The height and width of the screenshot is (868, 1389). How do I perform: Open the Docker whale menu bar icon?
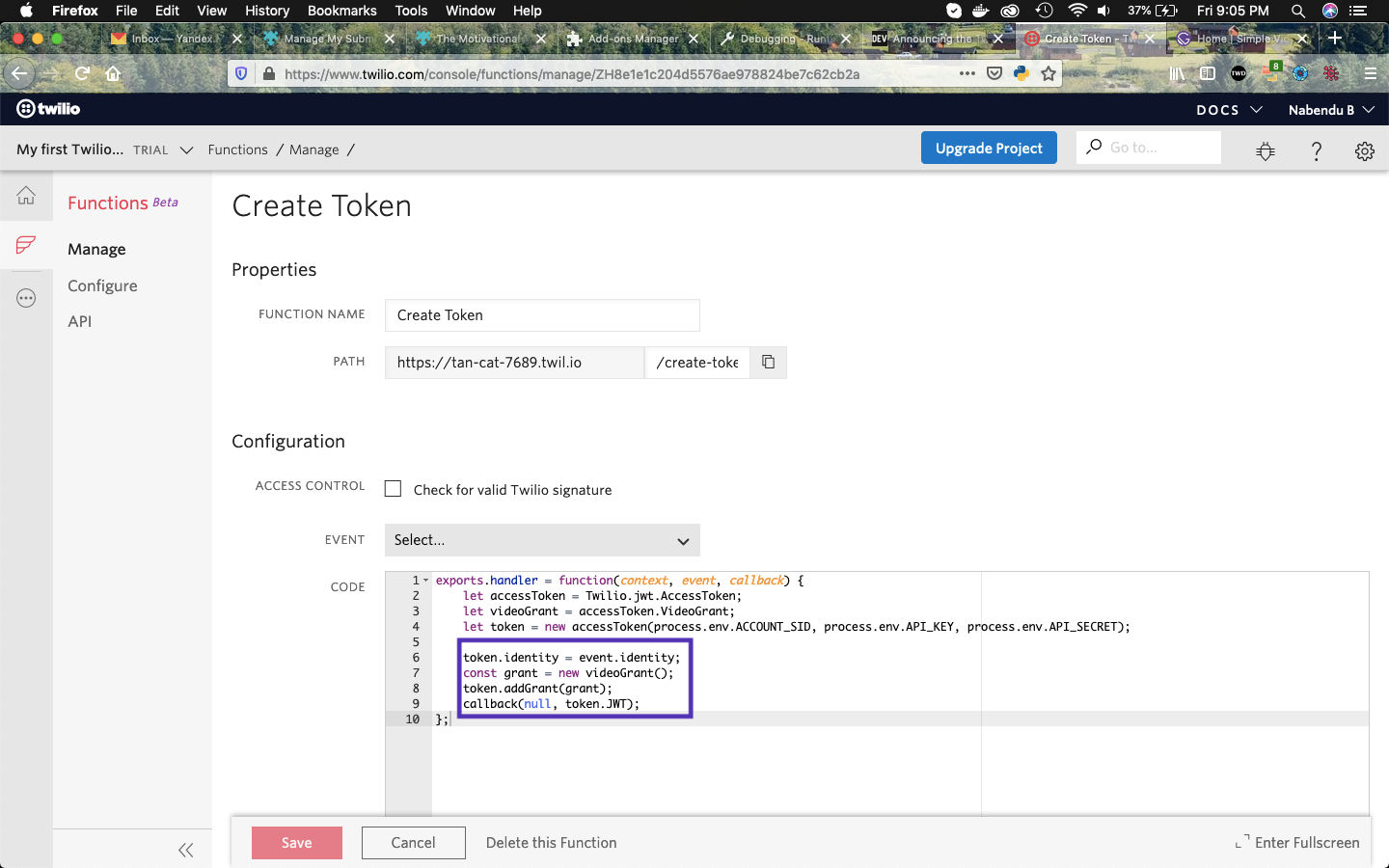pyautogui.click(x=981, y=11)
